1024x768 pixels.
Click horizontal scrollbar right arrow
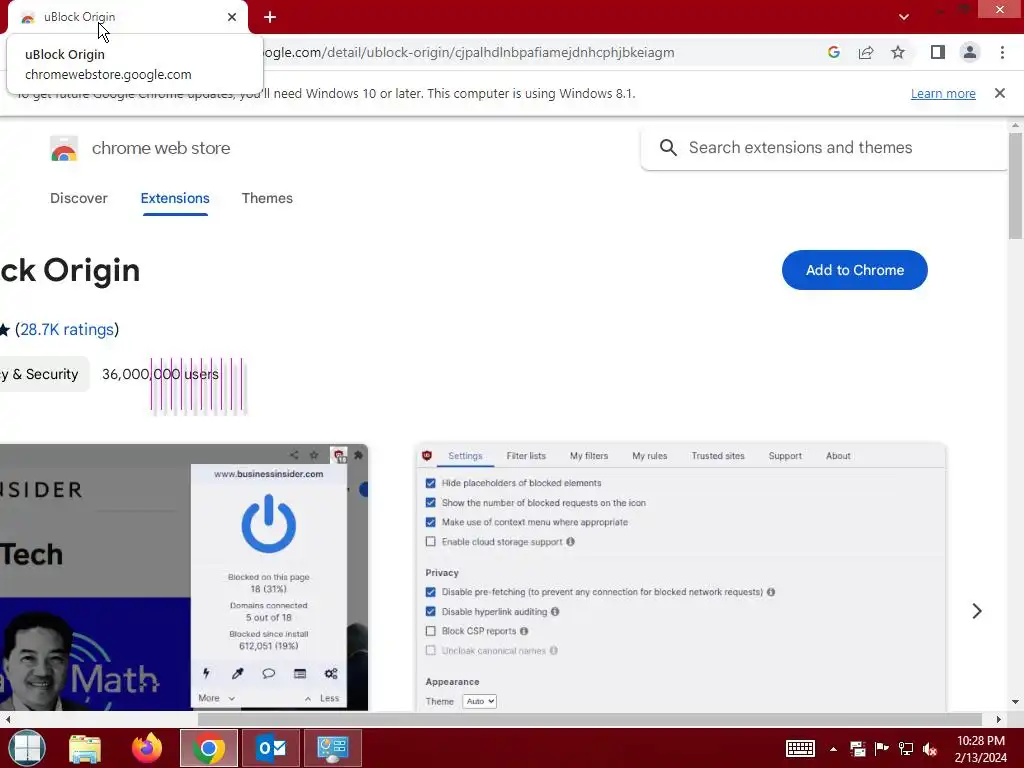point(998,719)
